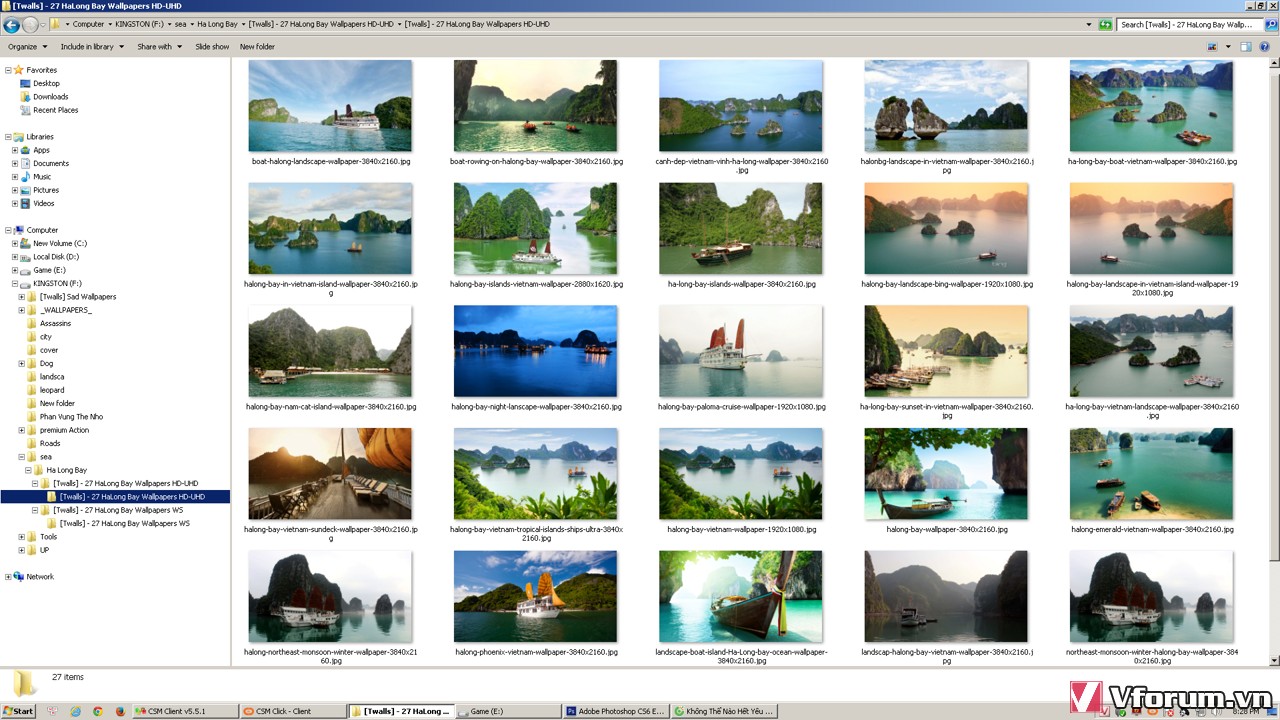Select the Tools folder in tree

pyautogui.click(x=48, y=537)
